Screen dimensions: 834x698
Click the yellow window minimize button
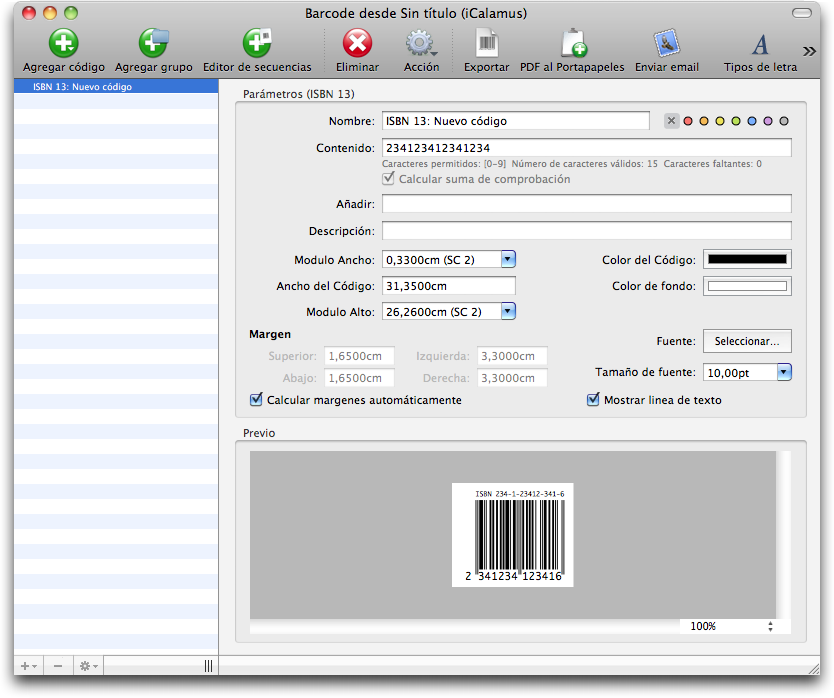point(49,13)
